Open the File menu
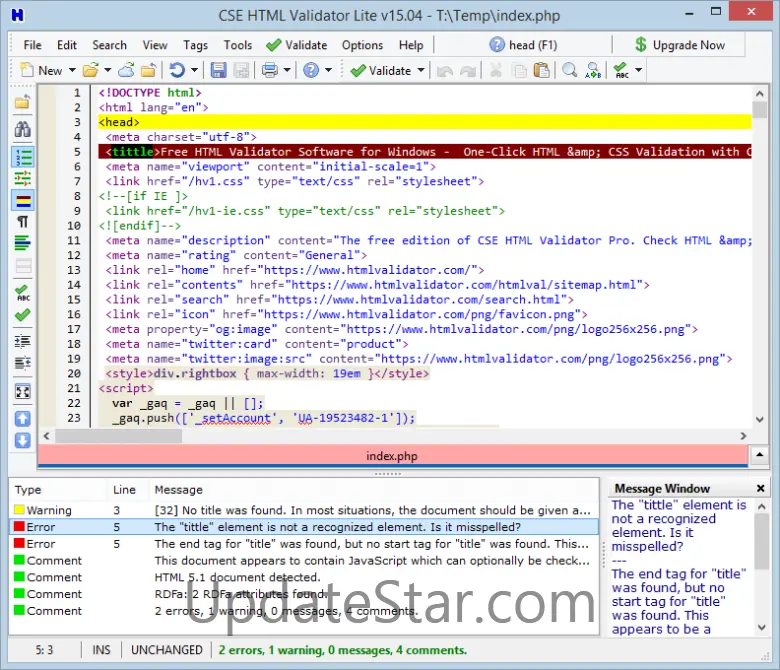Screen dimensions: 780x670 32,45
